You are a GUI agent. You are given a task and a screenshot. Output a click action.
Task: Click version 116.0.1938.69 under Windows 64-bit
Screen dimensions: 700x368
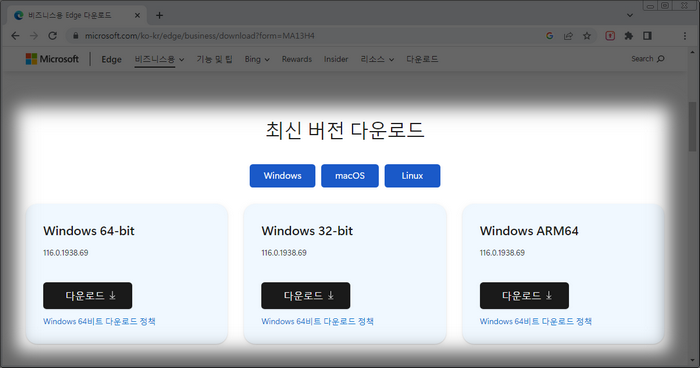66,253
